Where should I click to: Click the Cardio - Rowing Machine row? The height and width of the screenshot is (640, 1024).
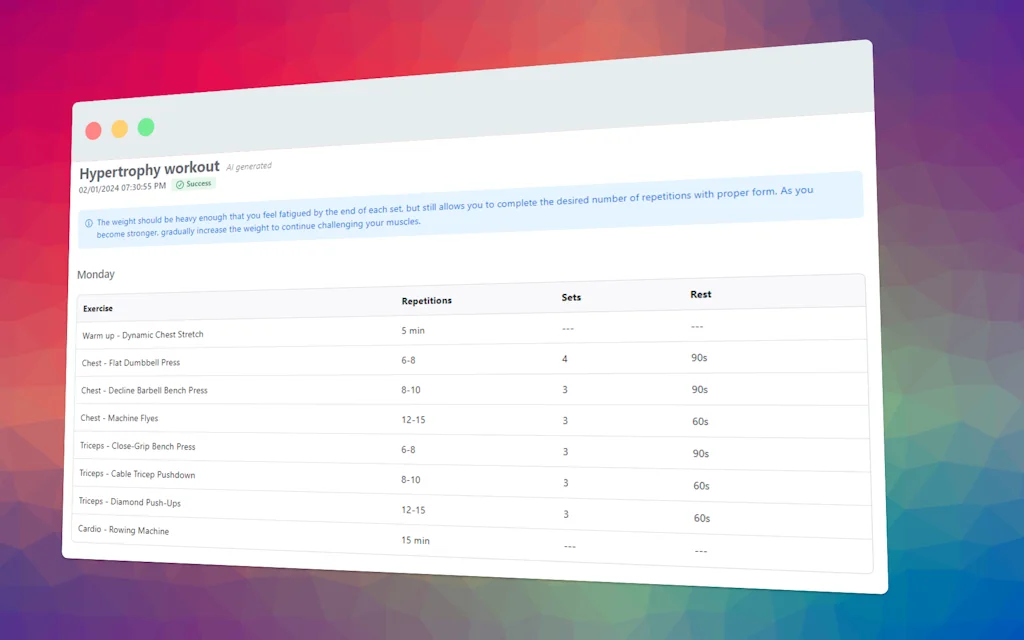point(123,529)
